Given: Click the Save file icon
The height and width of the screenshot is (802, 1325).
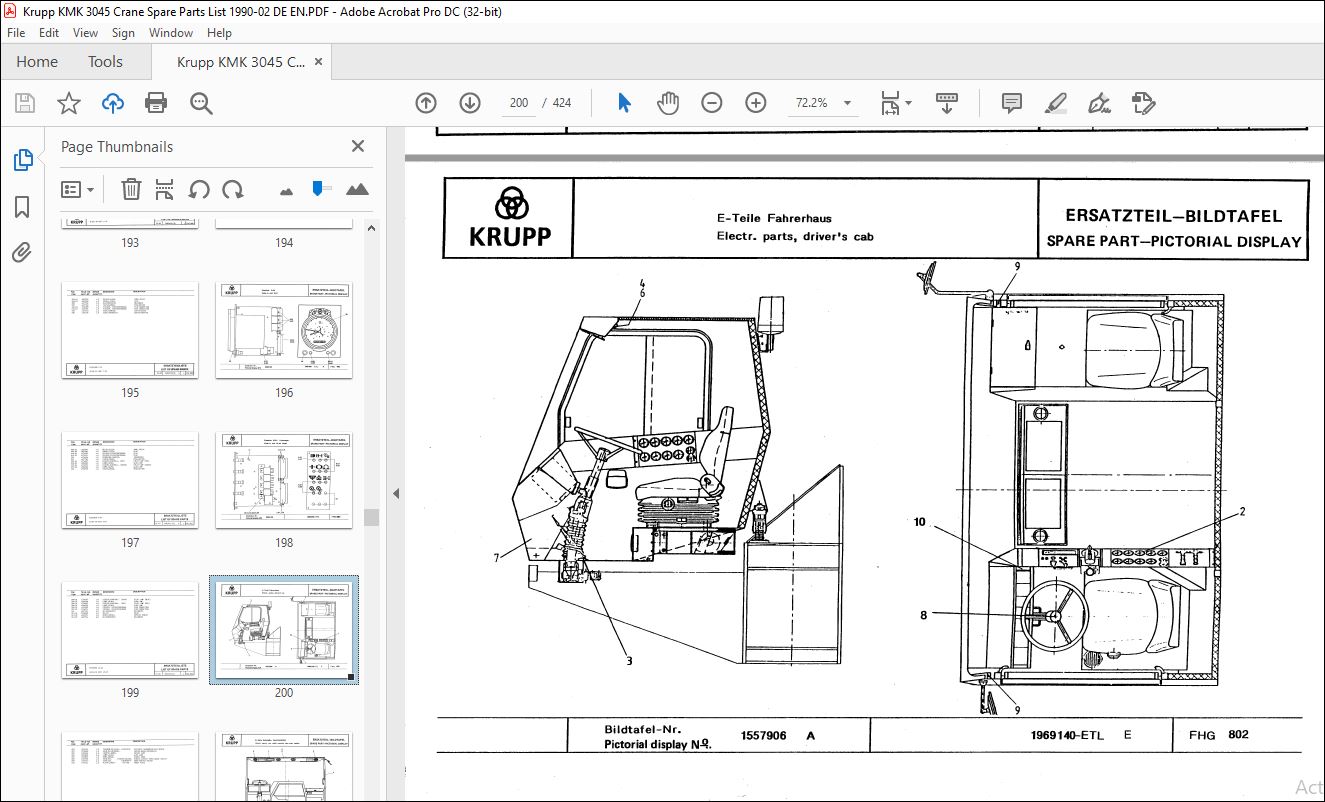Looking at the screenshot, I should 25,103.
